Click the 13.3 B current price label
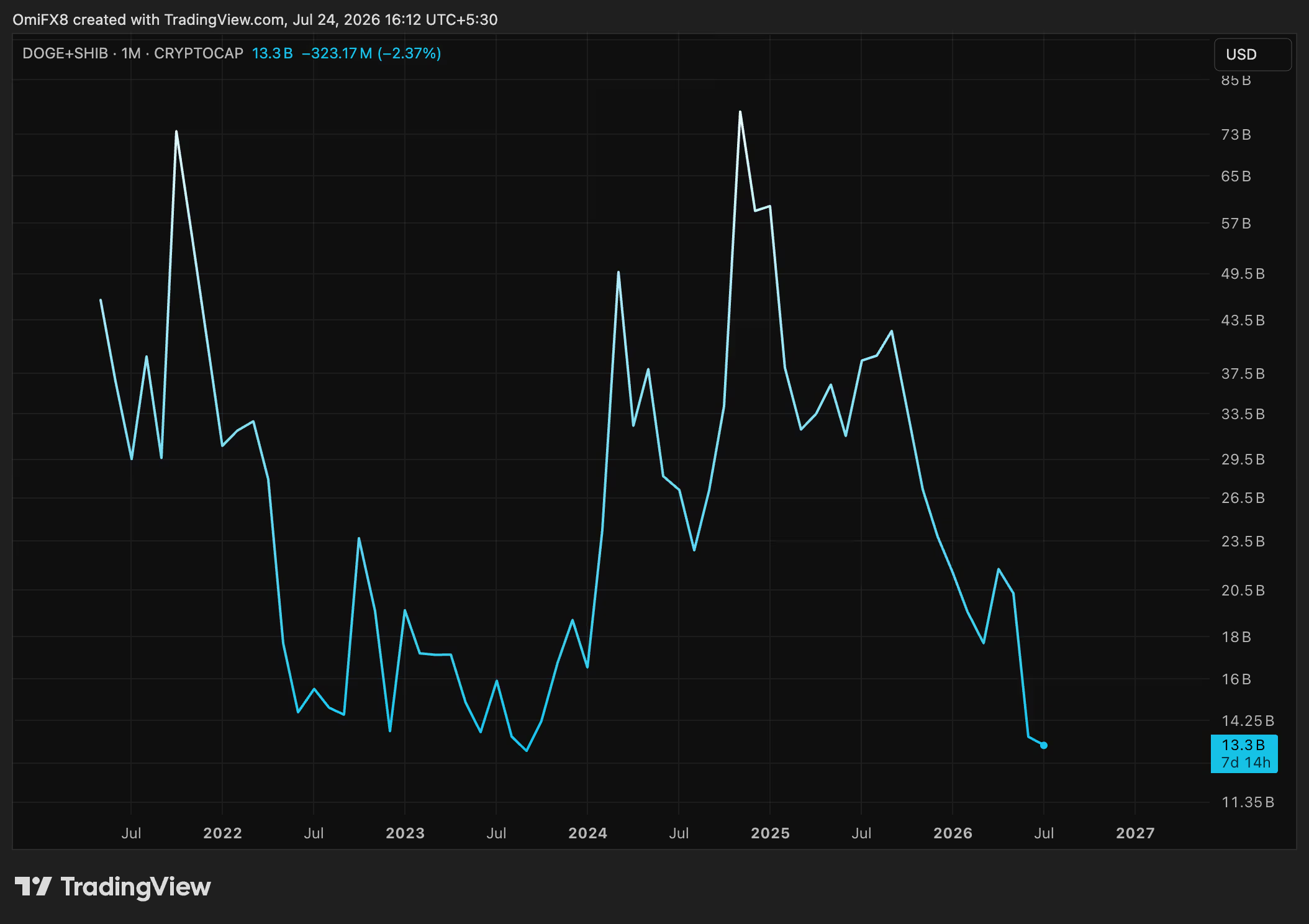The image size is (1309, 924). point(1243,745)
